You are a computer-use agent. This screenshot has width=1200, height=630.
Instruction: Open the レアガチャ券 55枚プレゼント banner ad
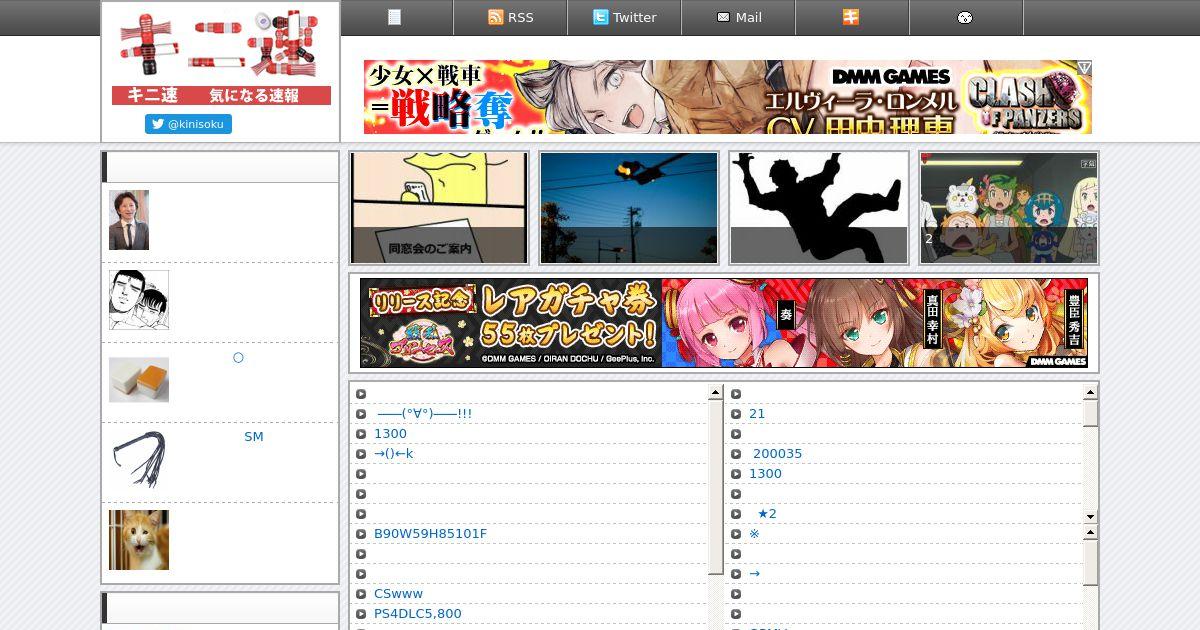click(x=724, y=323)
